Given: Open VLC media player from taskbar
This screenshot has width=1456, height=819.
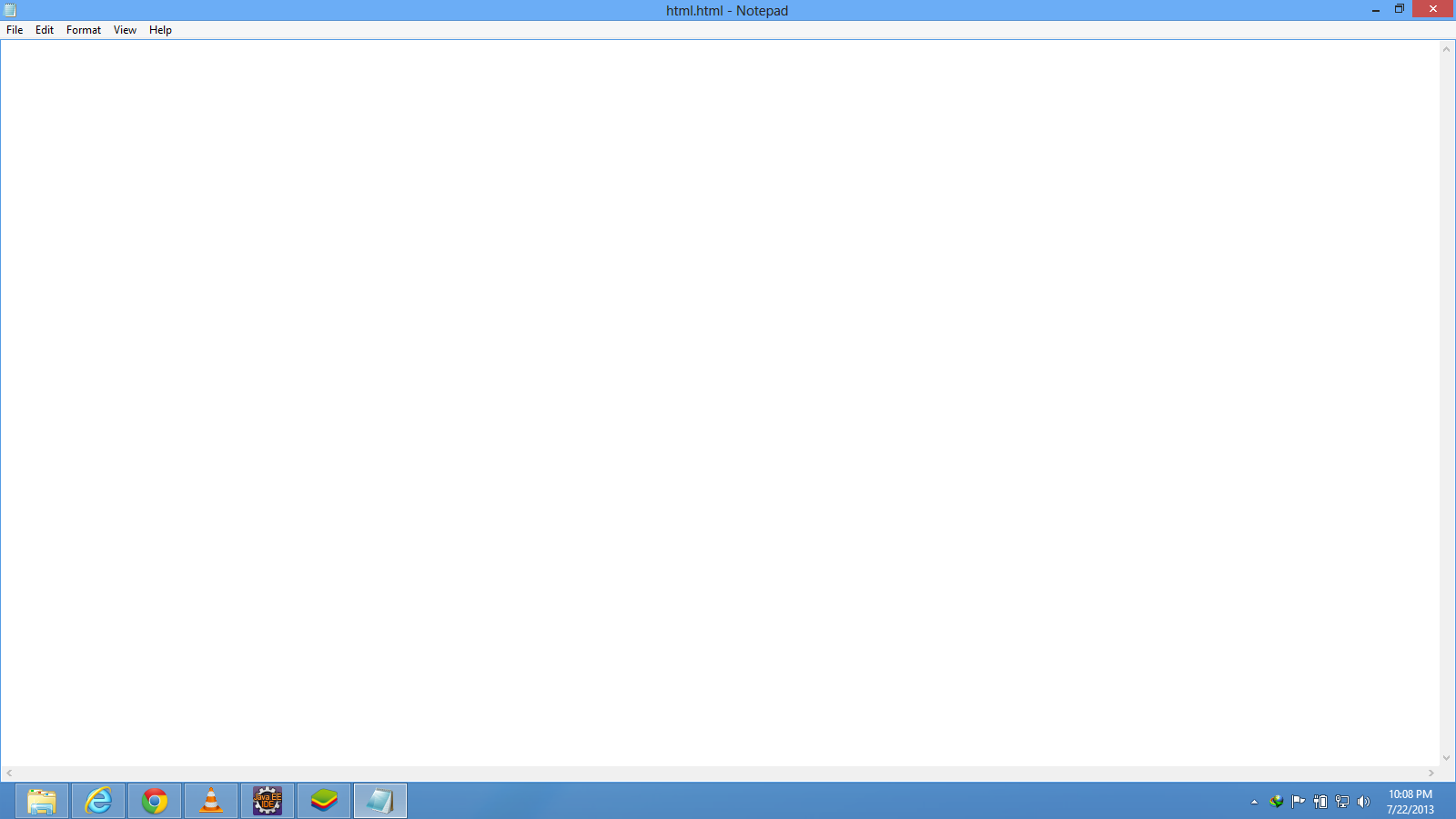Looking at the screenshot, I should point(211,801).
